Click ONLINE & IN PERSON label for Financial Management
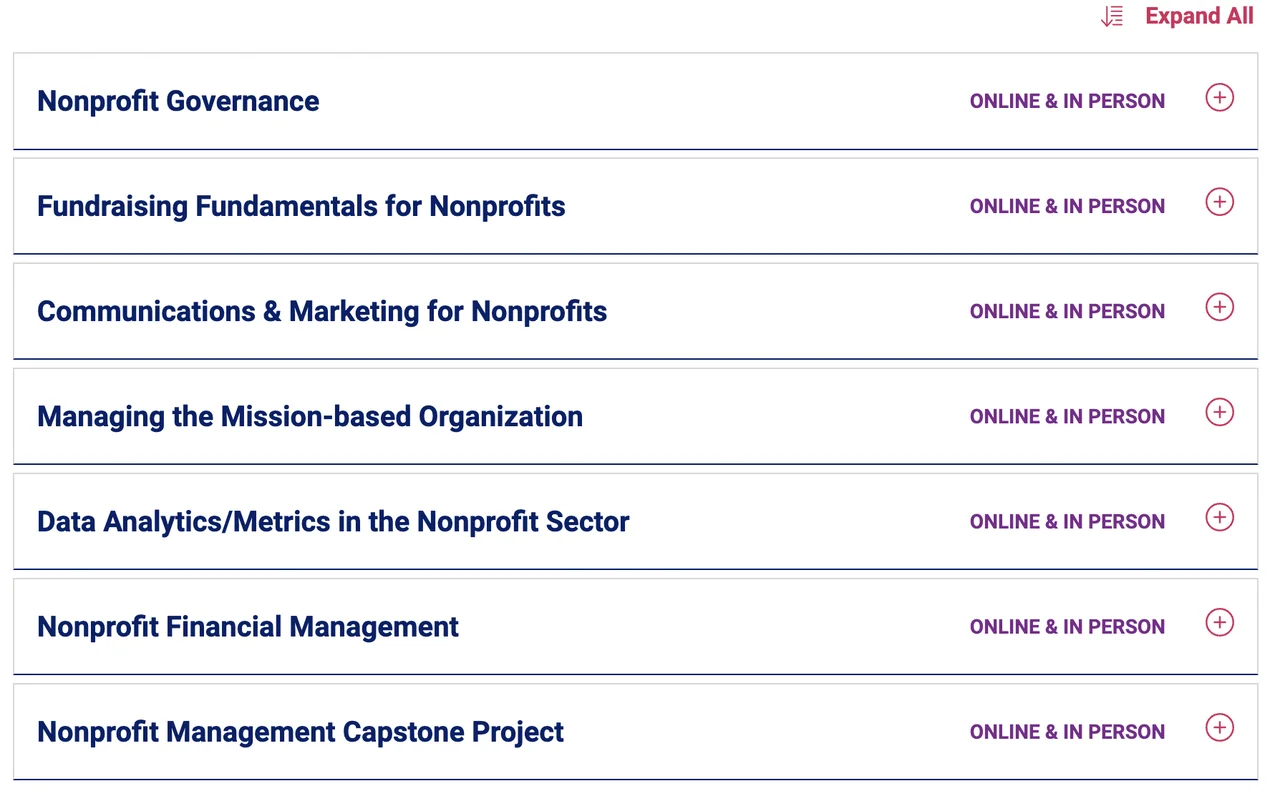Viewport: 1280px width, 791px height. coord(1067,627)
